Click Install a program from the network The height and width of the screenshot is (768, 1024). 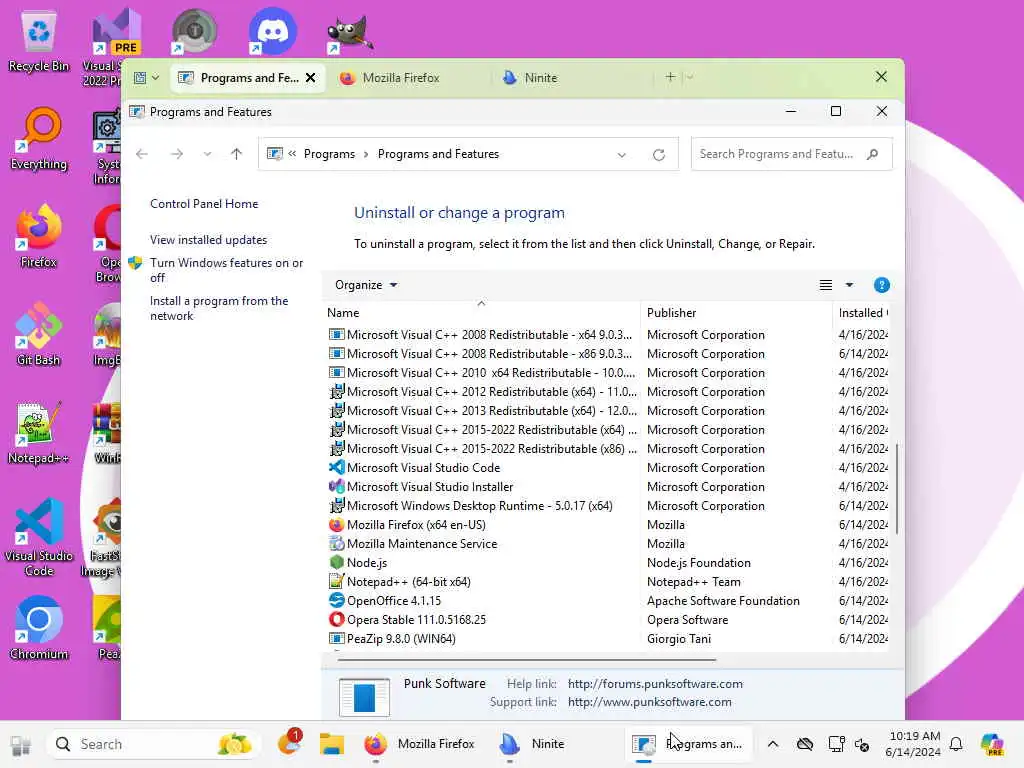(x=219, y=308)
